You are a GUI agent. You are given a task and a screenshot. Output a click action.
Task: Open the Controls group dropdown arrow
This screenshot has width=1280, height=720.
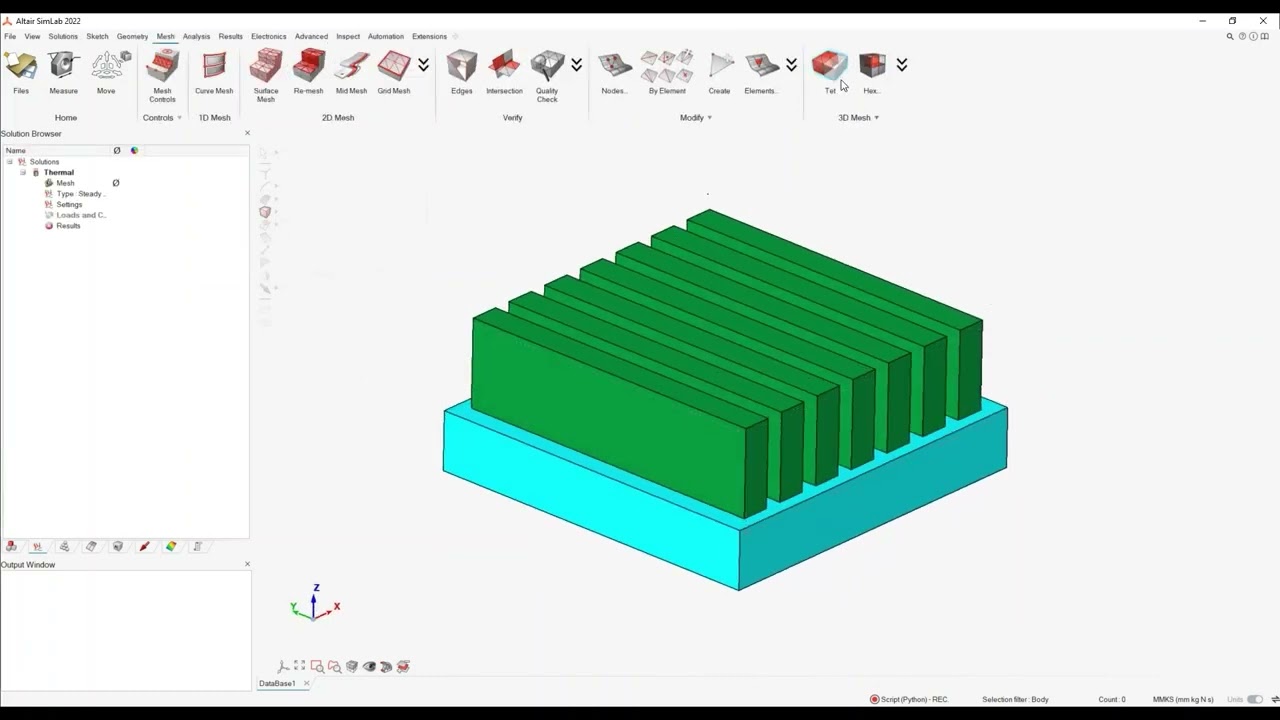tap(179, 118)
